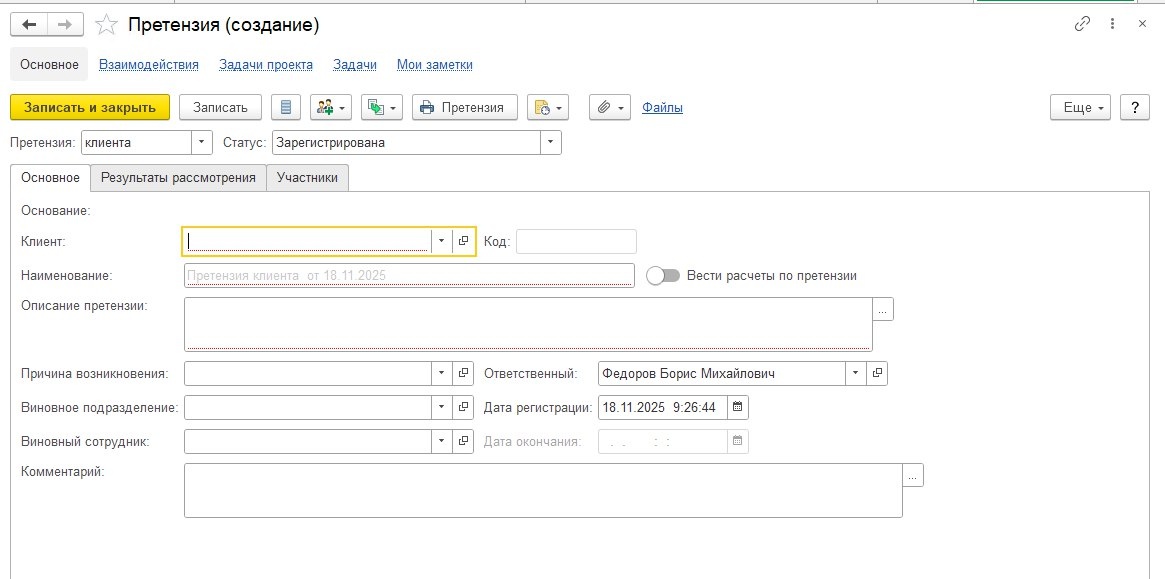Open the calendar picker for Дата регистрации

[738, 407]
